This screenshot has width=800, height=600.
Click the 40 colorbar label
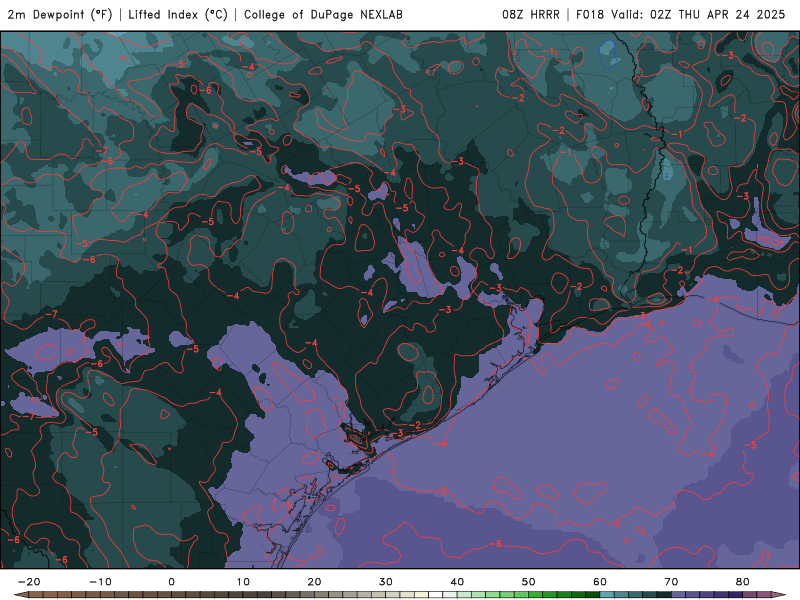point(457,582)
